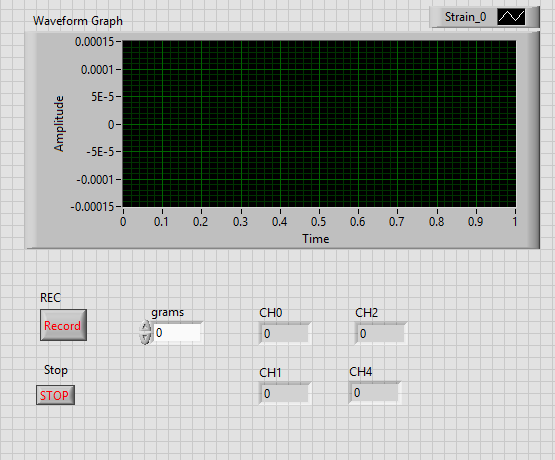Click the Strain_0 legend label

click(465, 17)
